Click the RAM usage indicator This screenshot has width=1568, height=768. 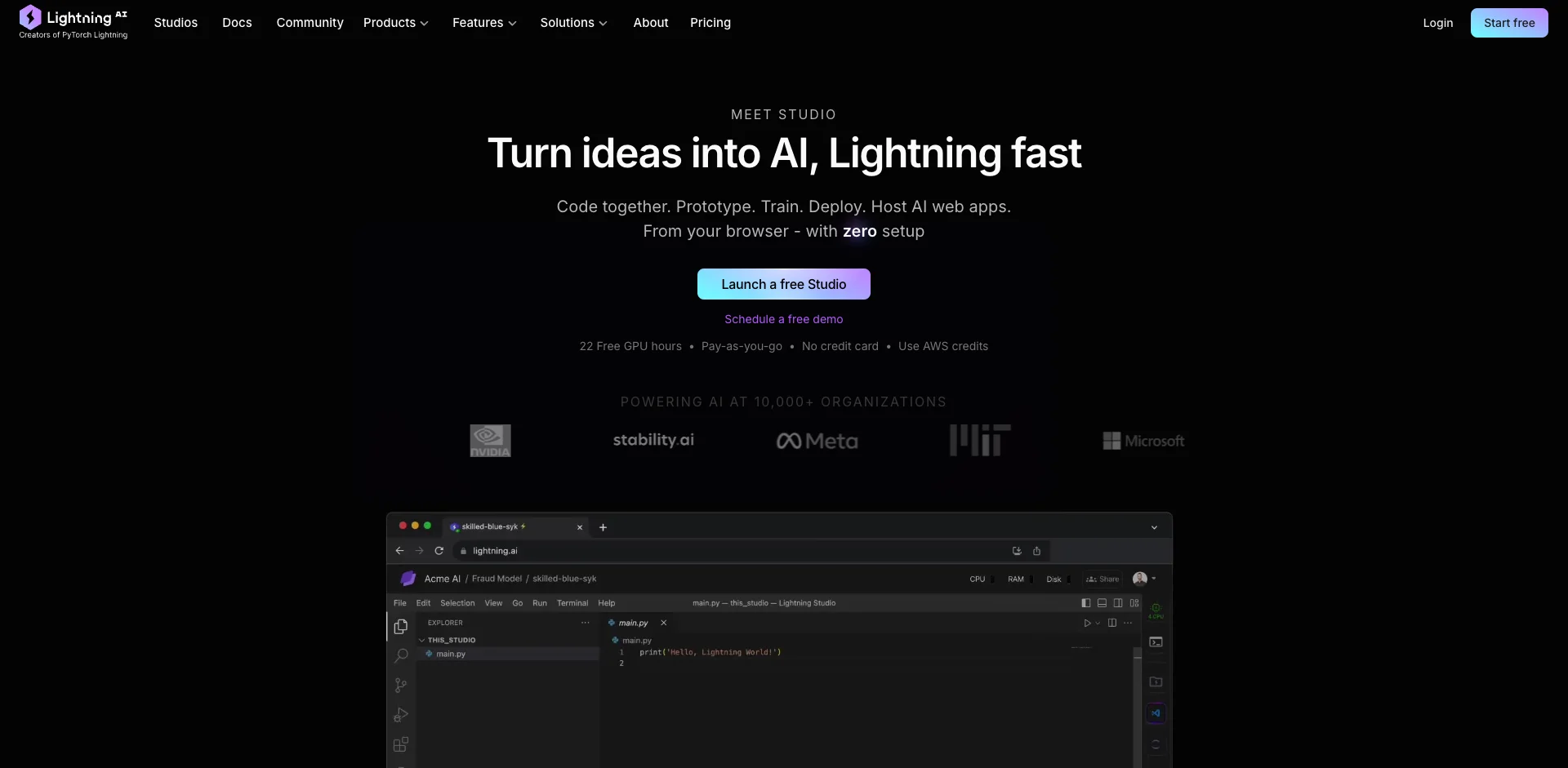click(1019, 579)
